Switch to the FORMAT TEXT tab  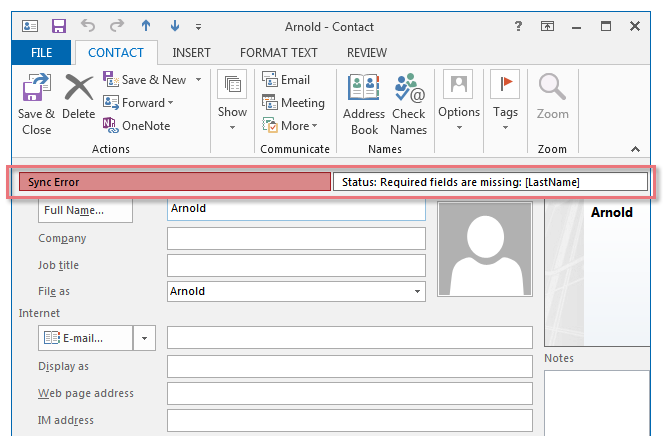pos(279,52)
